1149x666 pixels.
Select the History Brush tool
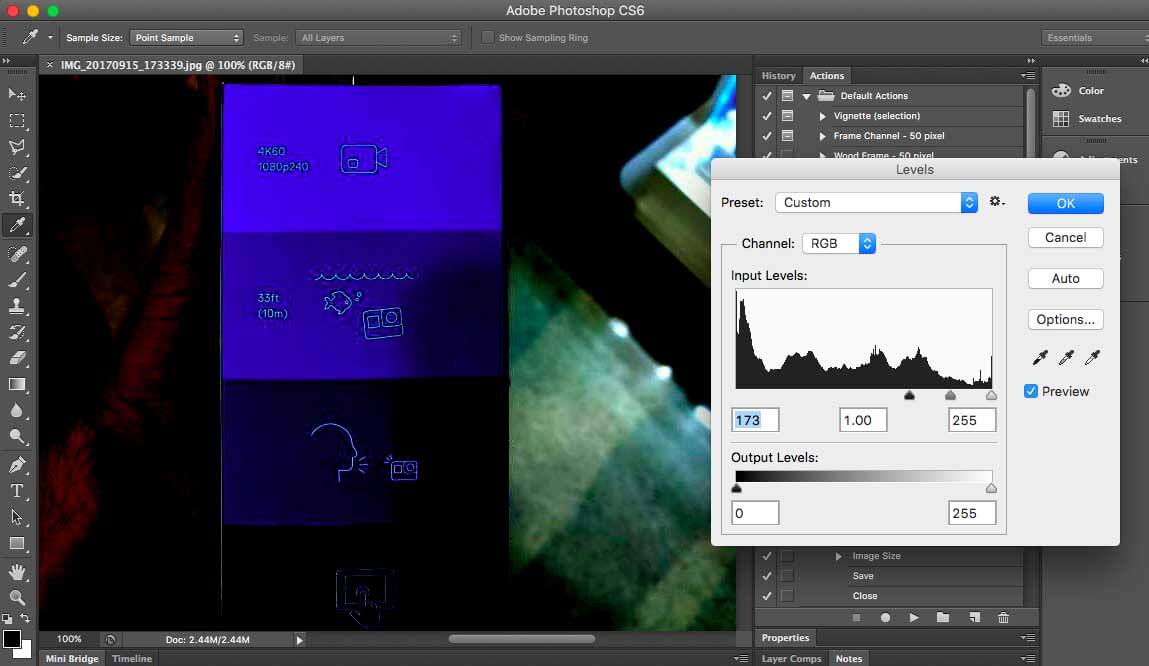(x=17, y=332)
